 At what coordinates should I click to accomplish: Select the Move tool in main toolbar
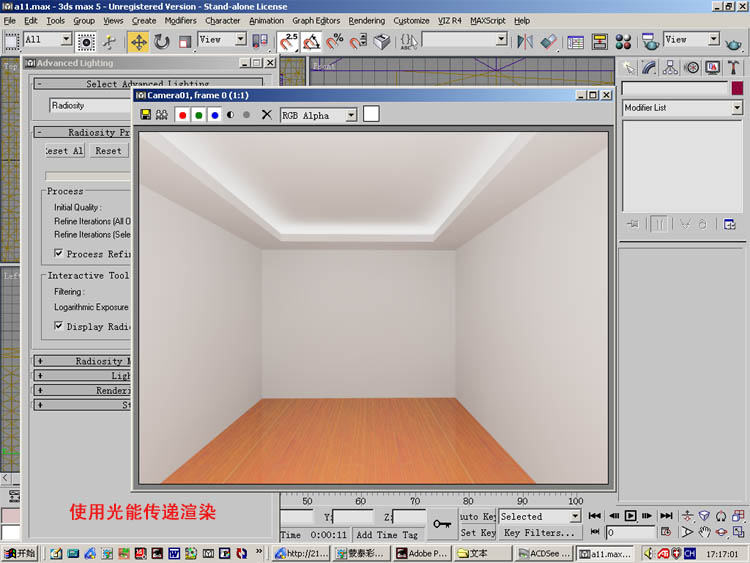tap(139, 42)
